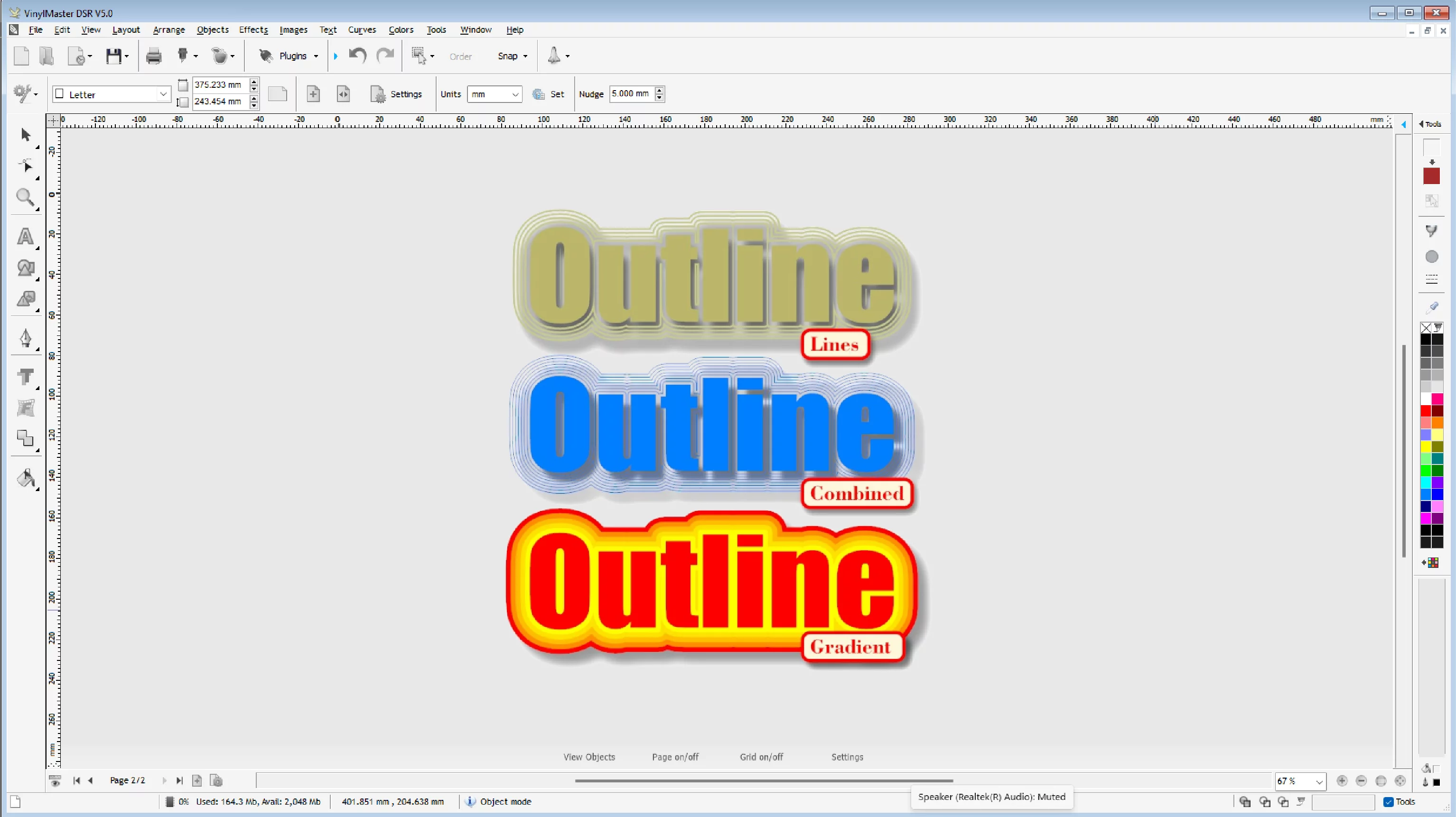Image resolution: width=1456 pixels, height=817 pixels.
Task: Activate the magnifier zoom tool
Action: point(26,197)
